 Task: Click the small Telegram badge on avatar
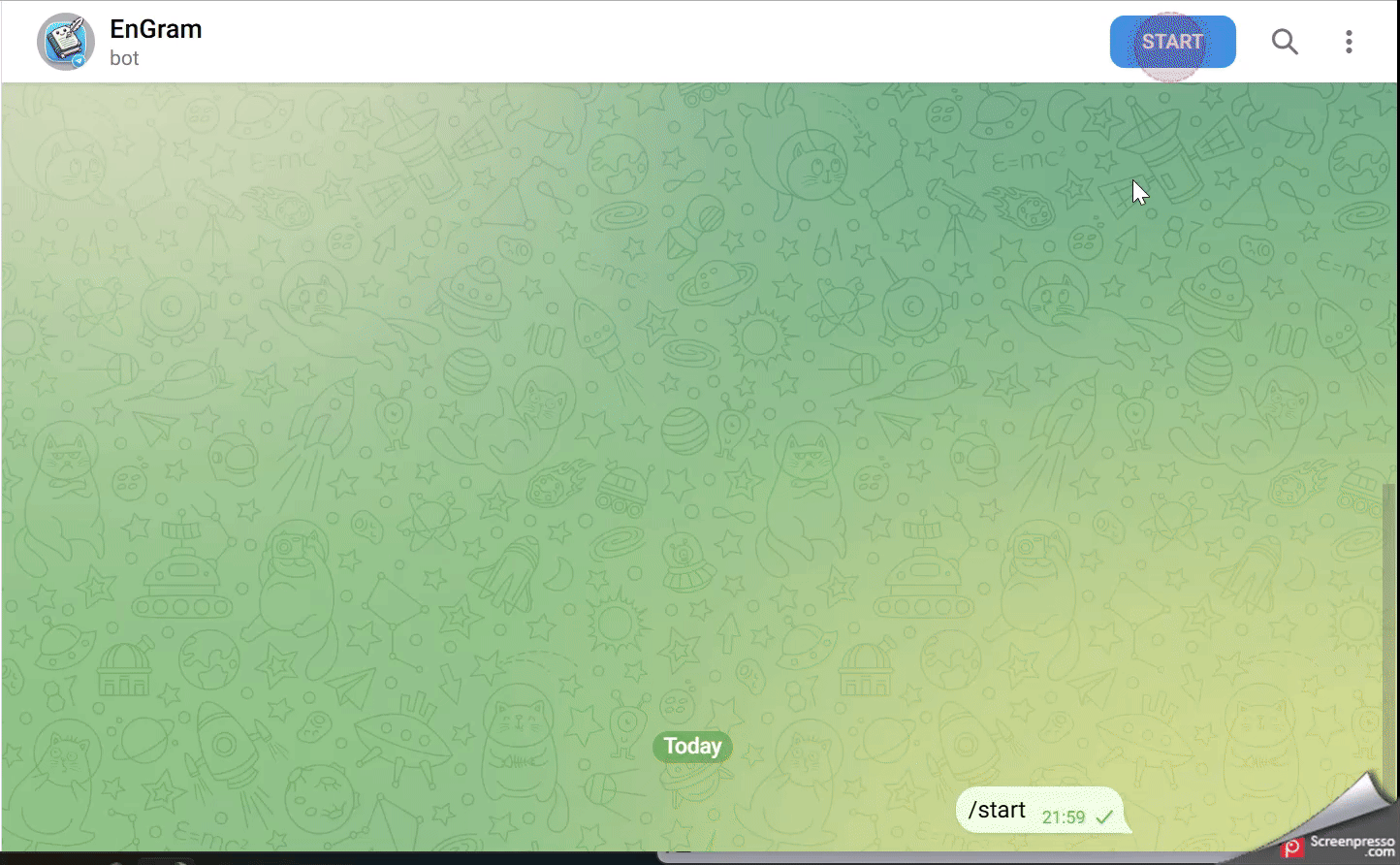[79, 60]
